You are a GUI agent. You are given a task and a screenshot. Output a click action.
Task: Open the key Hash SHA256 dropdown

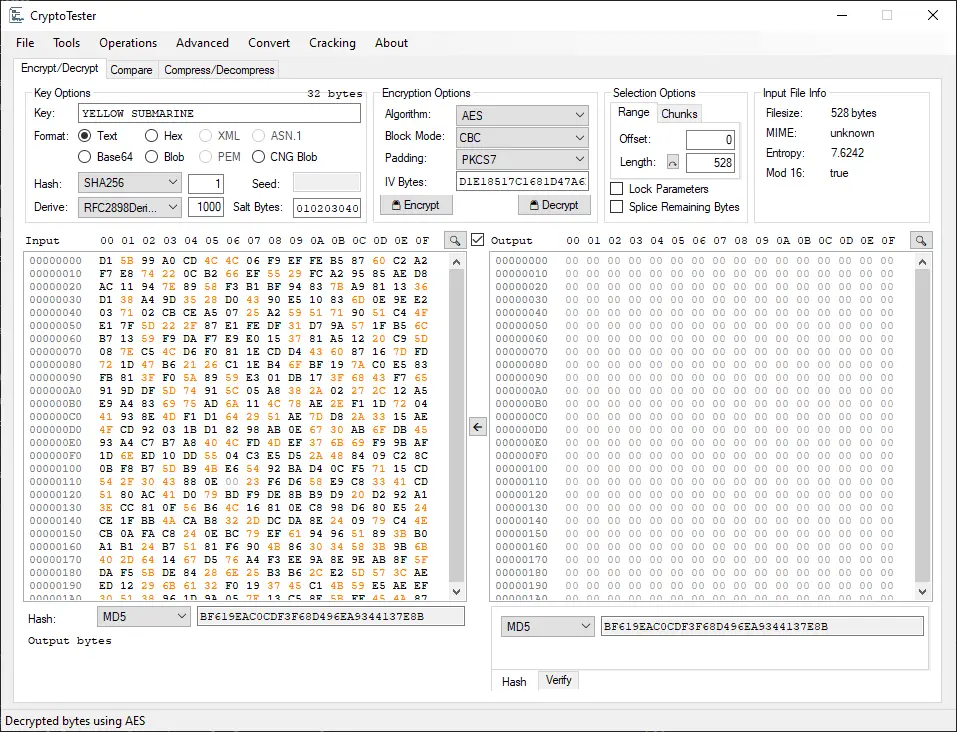(x=129, y=183)
